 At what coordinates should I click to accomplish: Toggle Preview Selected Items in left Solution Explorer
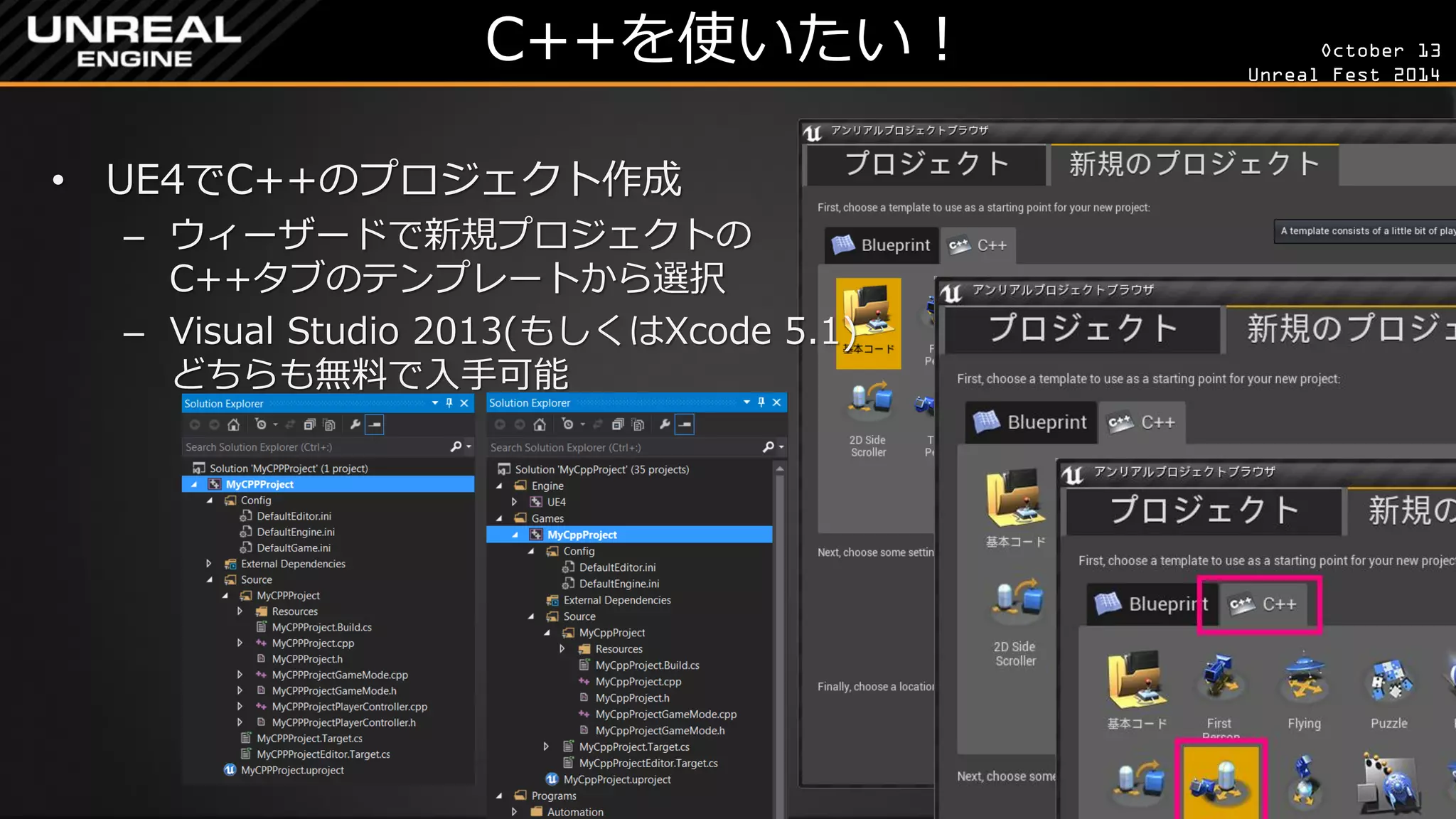coord(375,424)
